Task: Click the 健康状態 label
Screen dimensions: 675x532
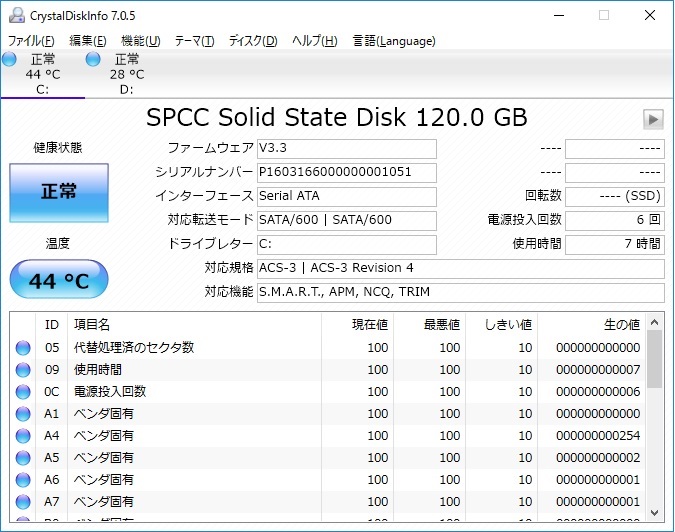Action: click(x=58, y=148)
